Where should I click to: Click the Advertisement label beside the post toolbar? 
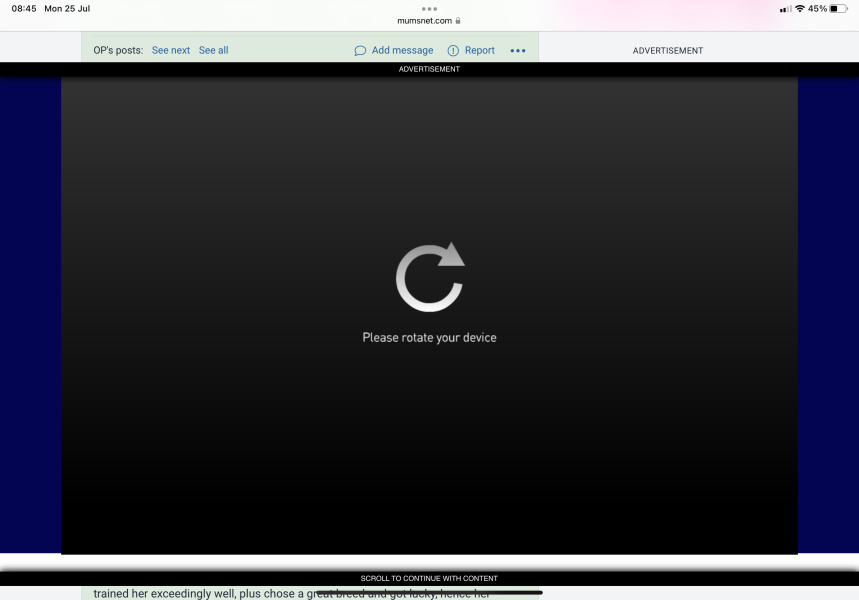click(667, 50)
